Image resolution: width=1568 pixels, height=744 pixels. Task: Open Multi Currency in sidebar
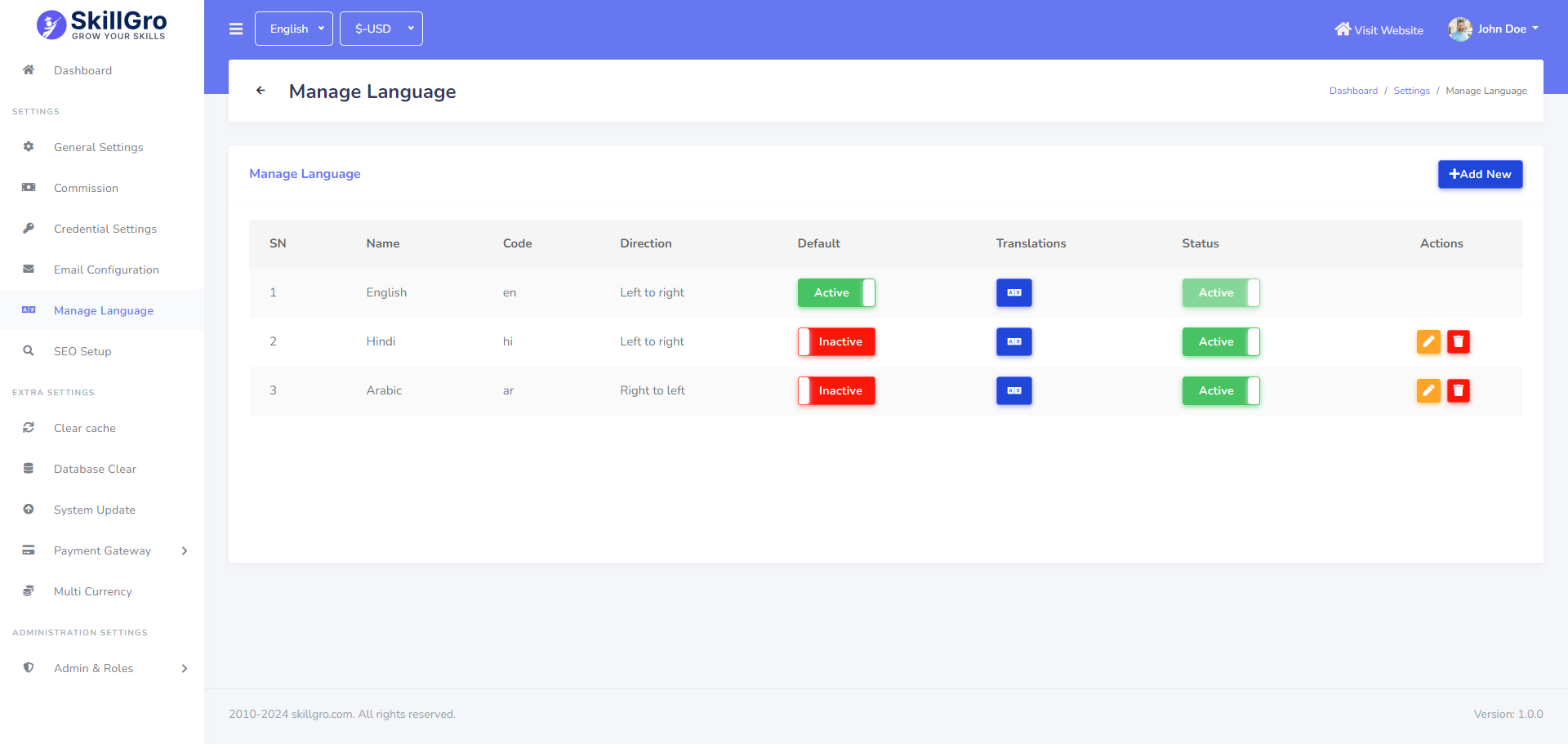click(102, 591)
